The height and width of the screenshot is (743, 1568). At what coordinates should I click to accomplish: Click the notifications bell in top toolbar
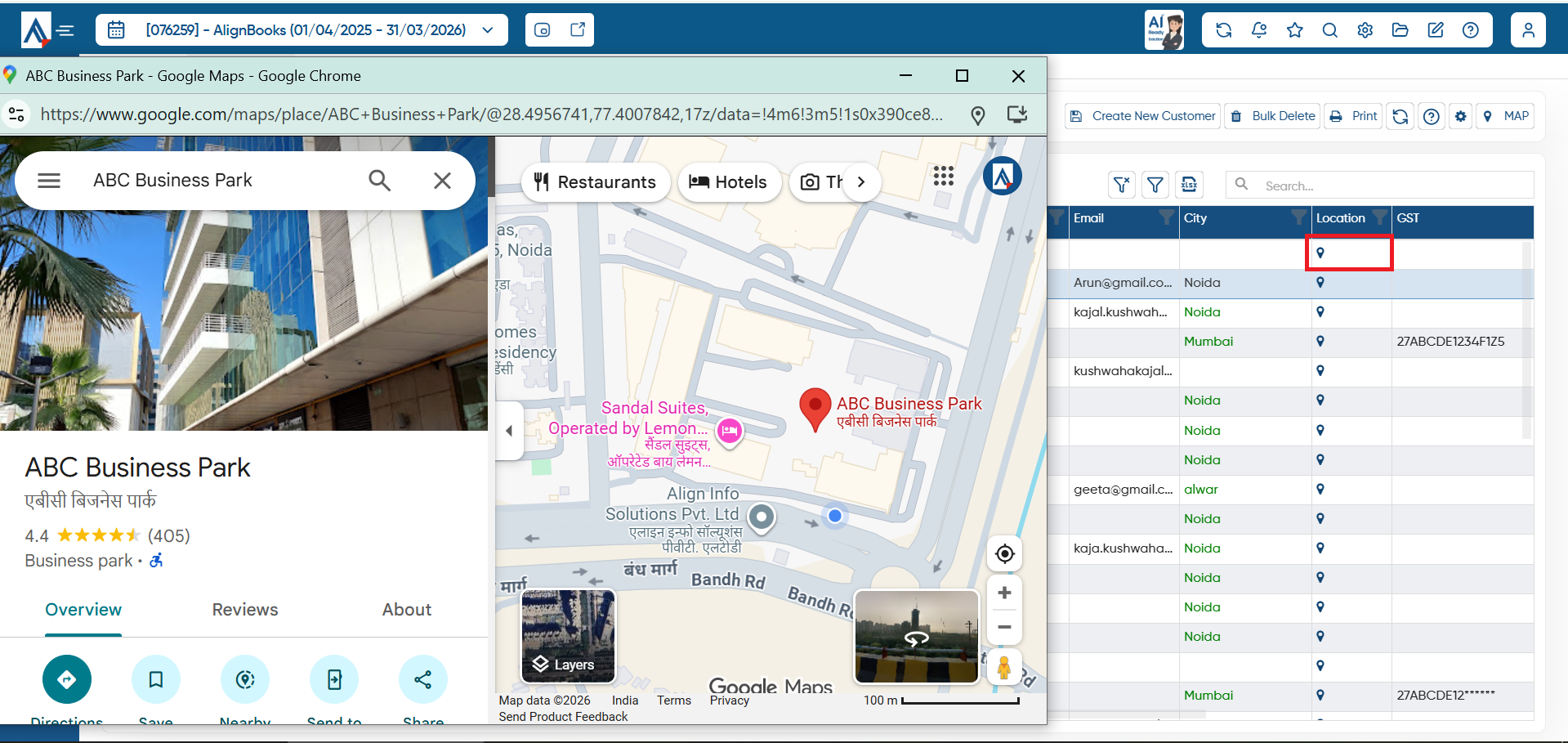pyautogui.click(x=1259, y=30)
